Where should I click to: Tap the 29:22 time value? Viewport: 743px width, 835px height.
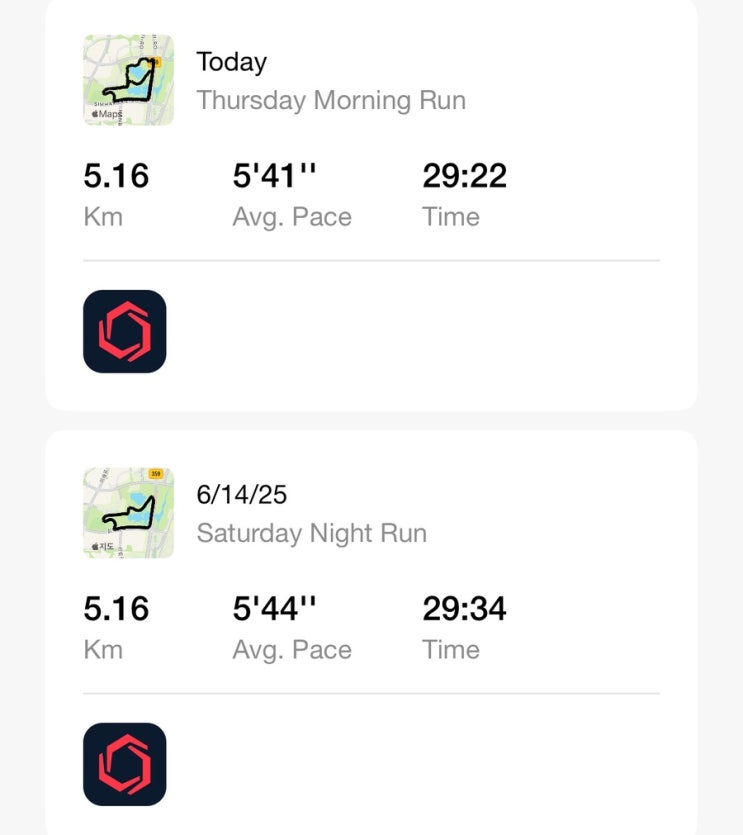tap(464, 176)
